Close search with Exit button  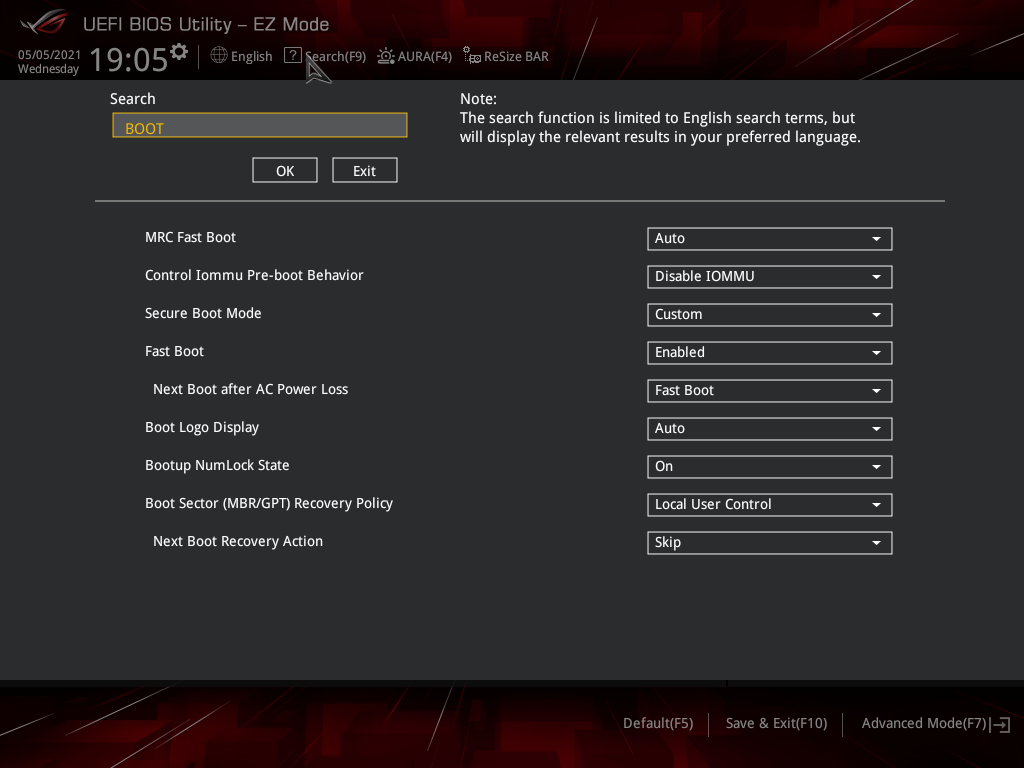coord(364,170)
